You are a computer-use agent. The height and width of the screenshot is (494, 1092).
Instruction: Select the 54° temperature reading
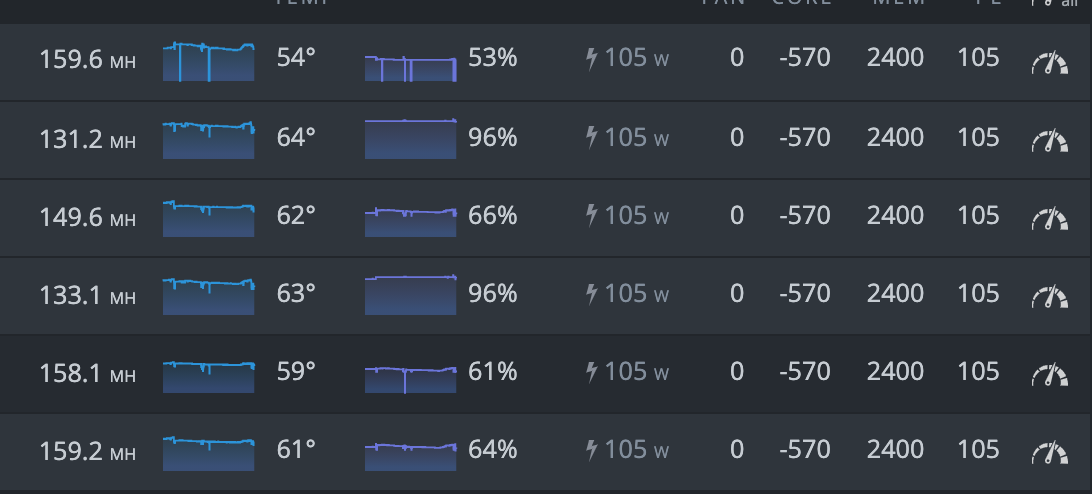tap(296, 58)
